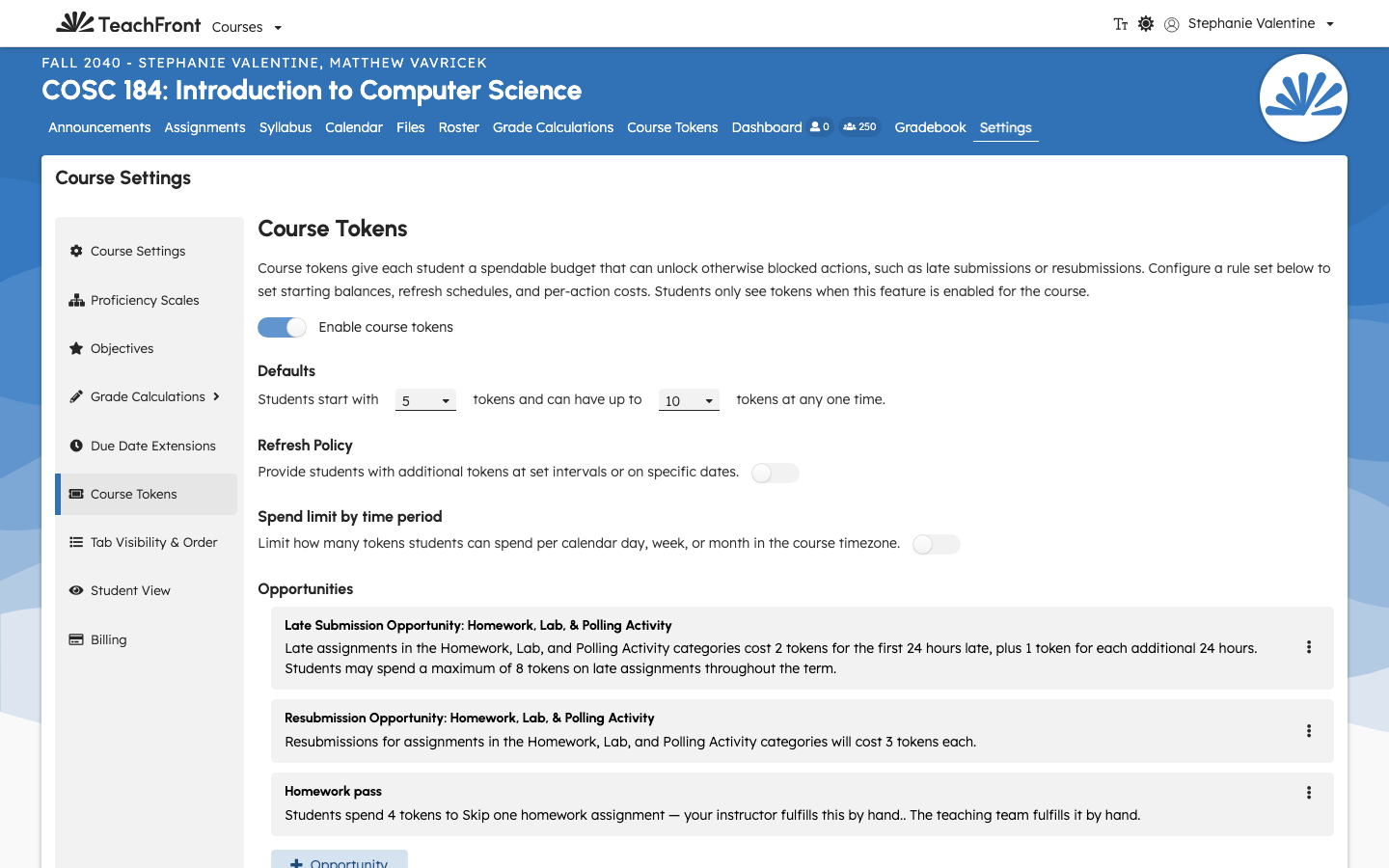Open the starting tokens dropdown showing 5

425,400
